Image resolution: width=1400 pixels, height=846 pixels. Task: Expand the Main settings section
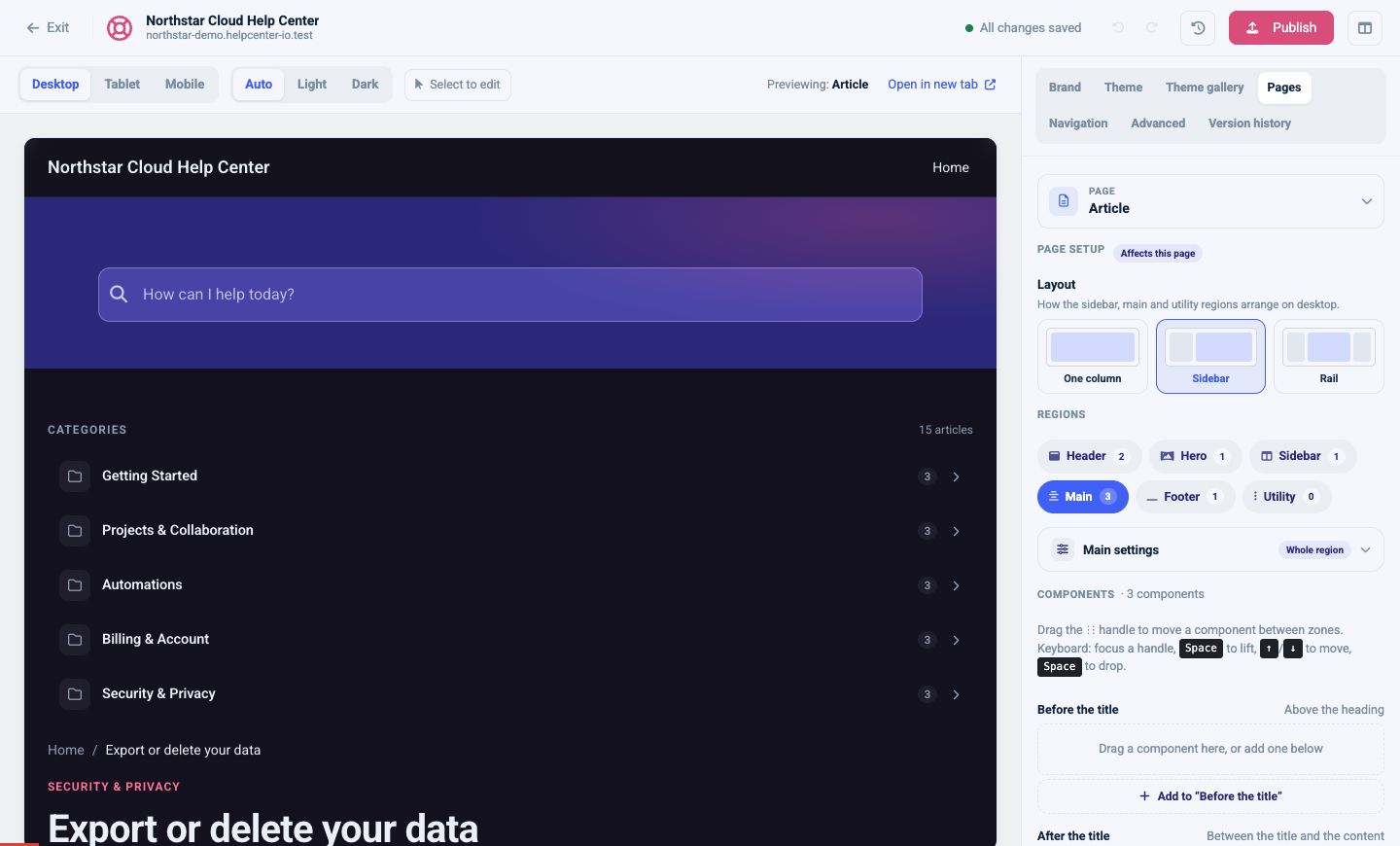click(1210, 549)
